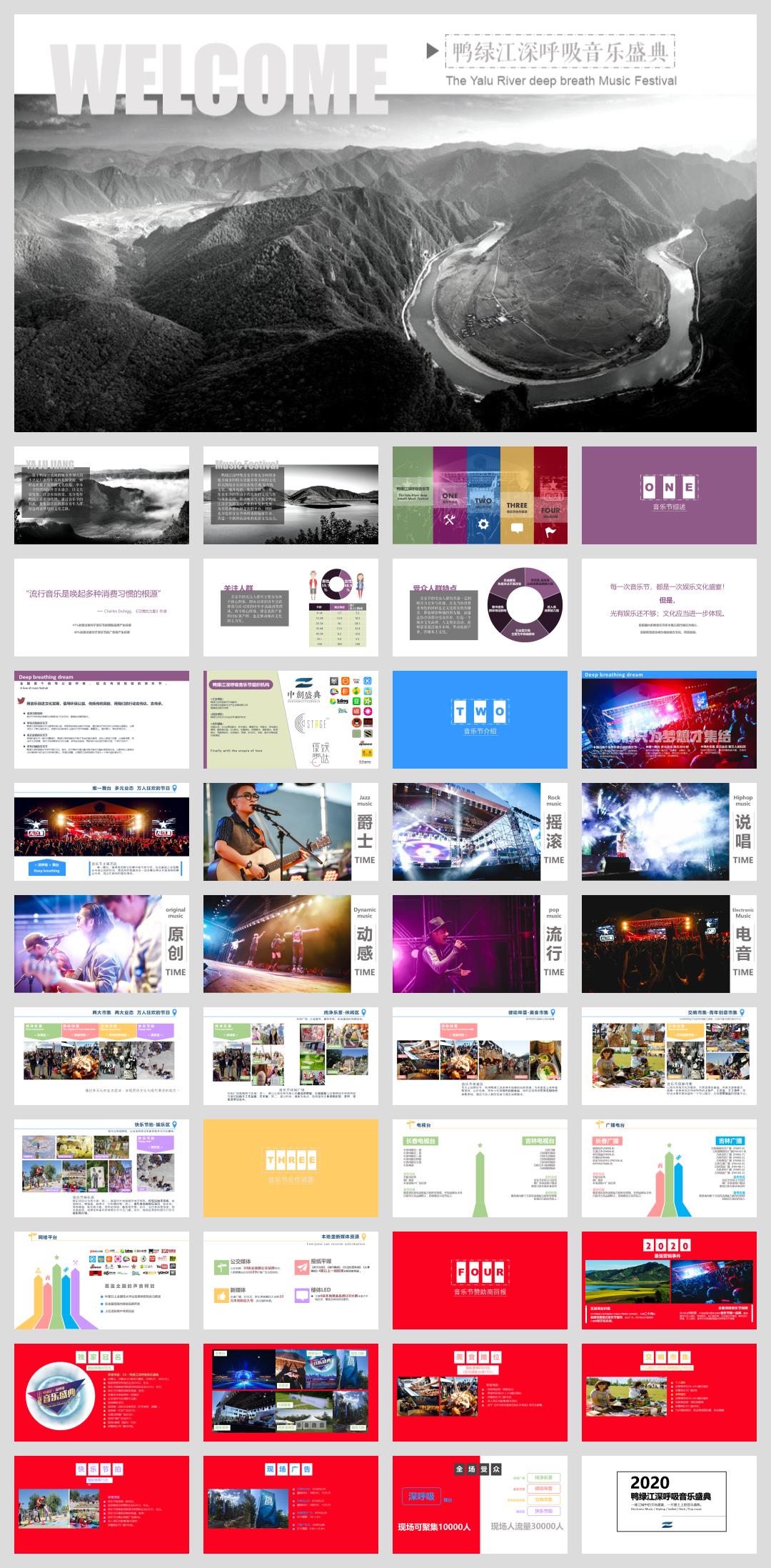Screen dimensions: 771x1568
Task: Click the 深呼吸 box on the red slide
Action: [x=421, y=1497]
